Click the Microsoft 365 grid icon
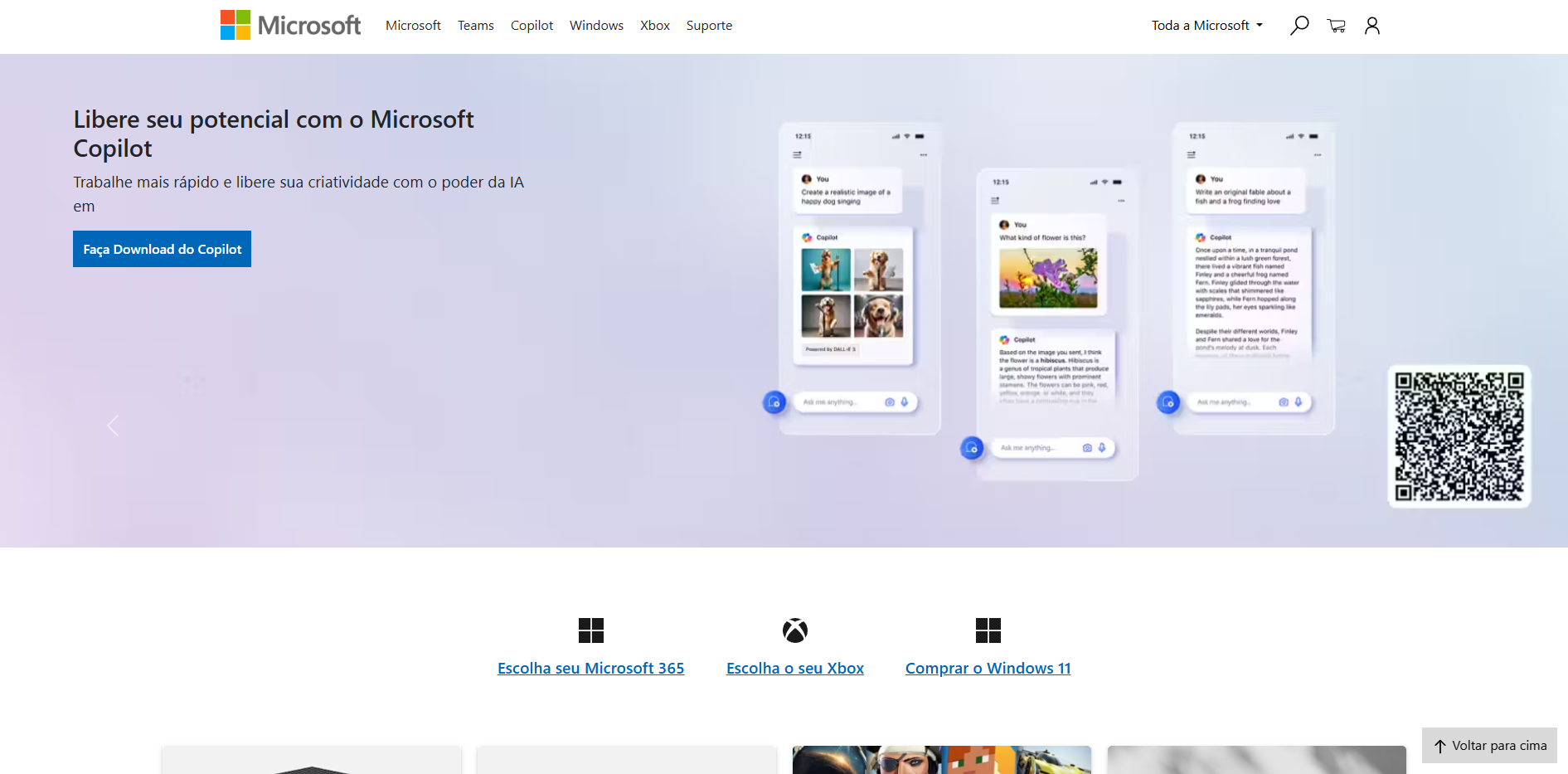 click(590, 630)
